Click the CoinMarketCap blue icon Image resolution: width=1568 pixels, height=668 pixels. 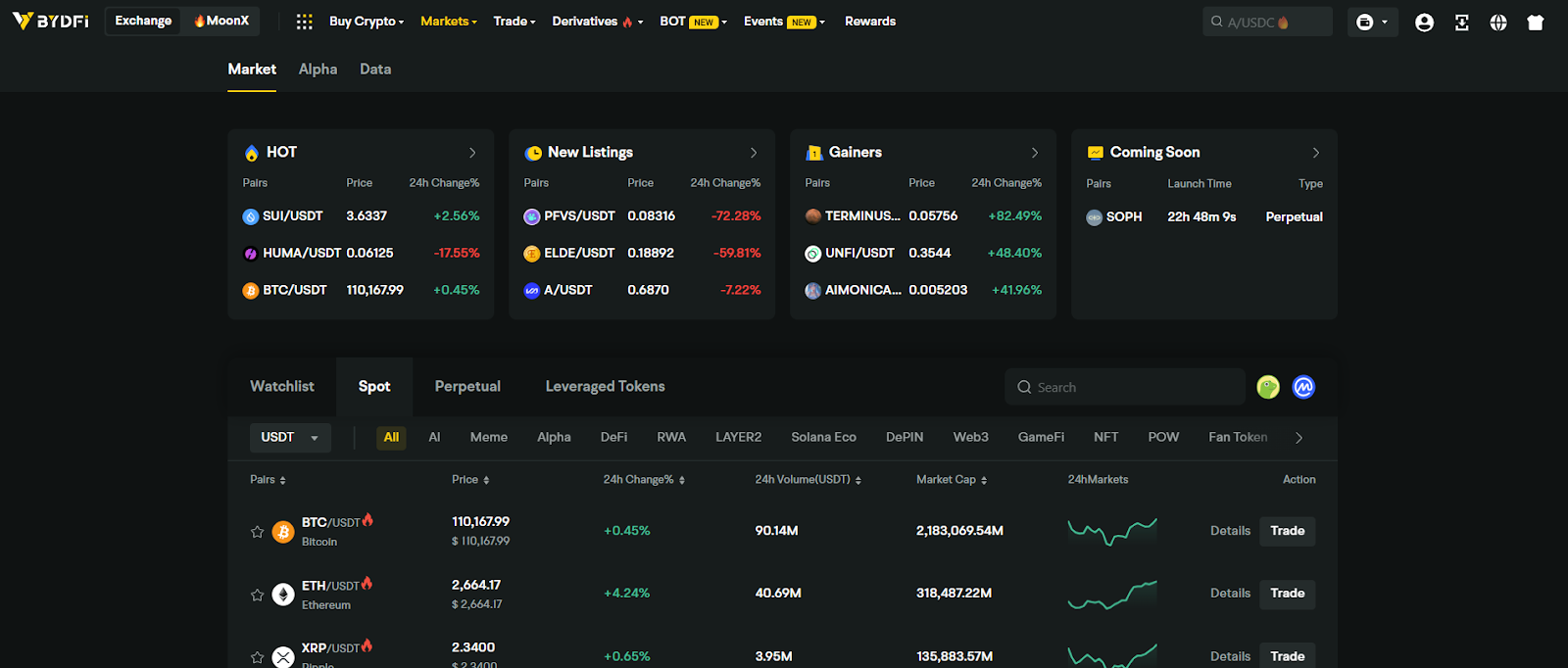(x=1303, y=387)
